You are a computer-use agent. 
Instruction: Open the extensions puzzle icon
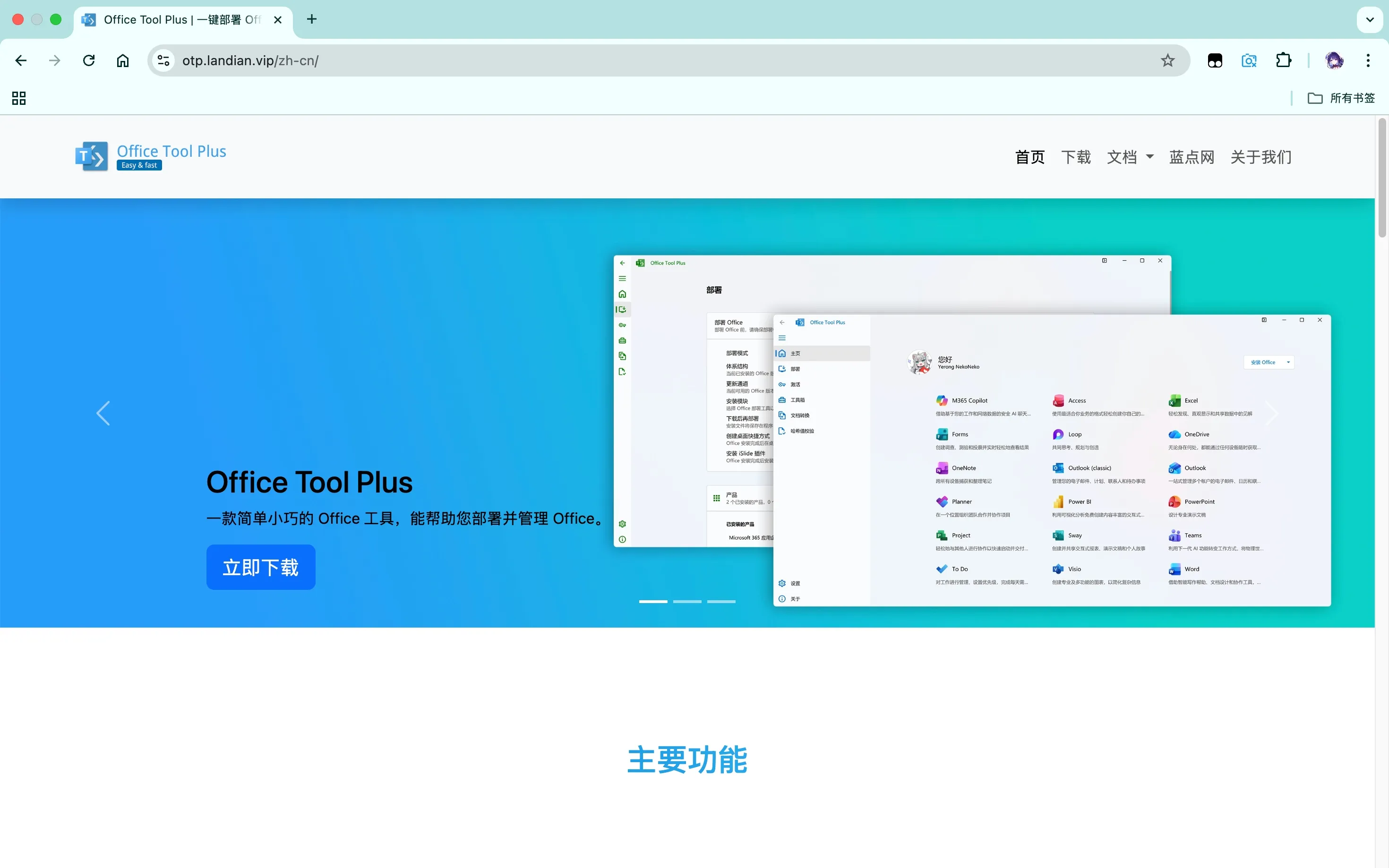tap(1283, 61)
